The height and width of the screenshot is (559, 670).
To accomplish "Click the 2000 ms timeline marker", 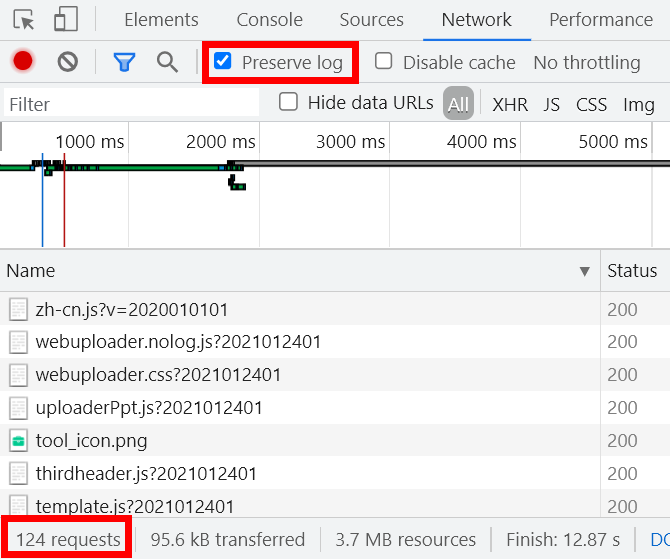I will point(220,142).
